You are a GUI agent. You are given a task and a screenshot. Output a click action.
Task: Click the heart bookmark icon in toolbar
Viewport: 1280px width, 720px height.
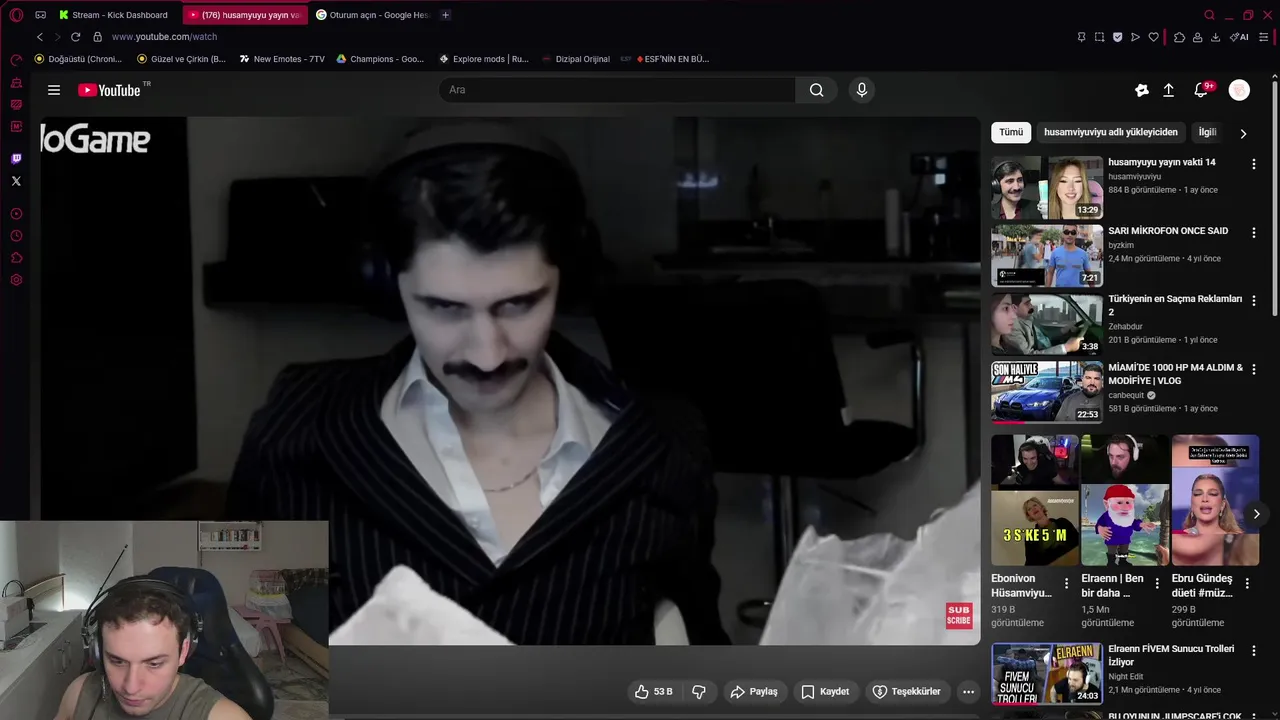[1153, 37]
